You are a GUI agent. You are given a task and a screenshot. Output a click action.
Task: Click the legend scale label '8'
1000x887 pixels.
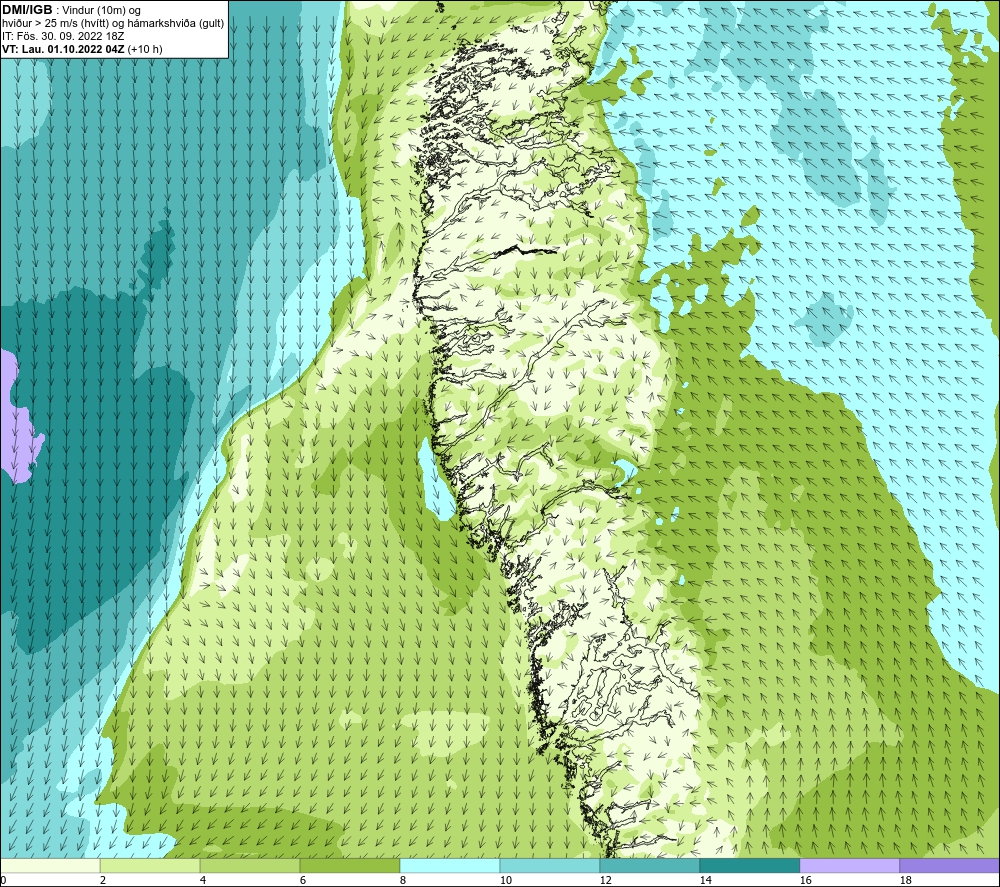[403, 881]
